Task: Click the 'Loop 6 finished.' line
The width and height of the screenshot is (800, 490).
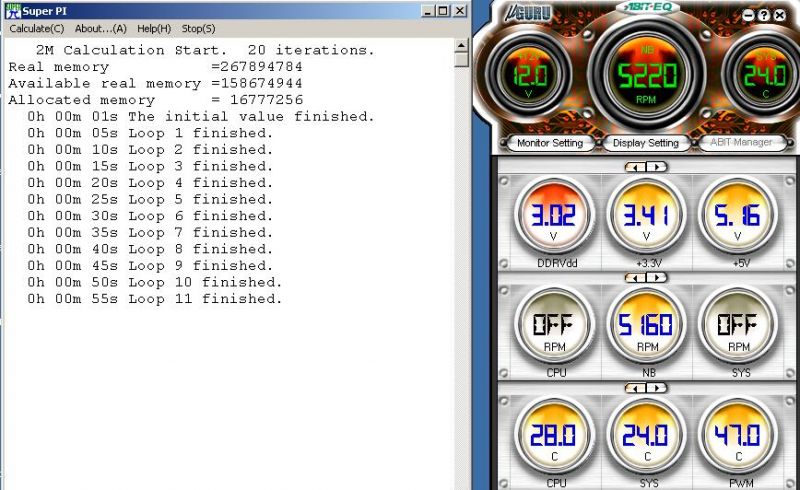Action: click(150, 216)
